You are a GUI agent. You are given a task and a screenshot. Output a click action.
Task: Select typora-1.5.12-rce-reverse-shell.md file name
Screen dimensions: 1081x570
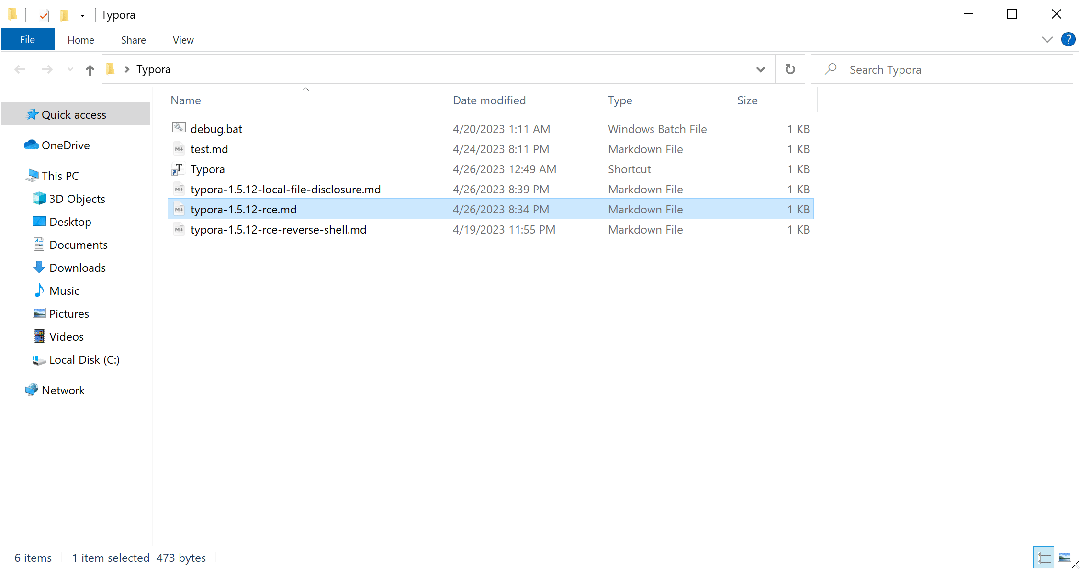[x=279, y=230]
